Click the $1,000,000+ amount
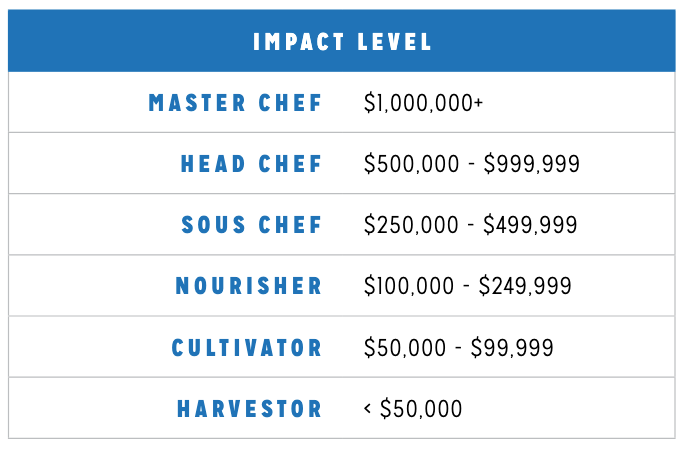 point(424,103)
